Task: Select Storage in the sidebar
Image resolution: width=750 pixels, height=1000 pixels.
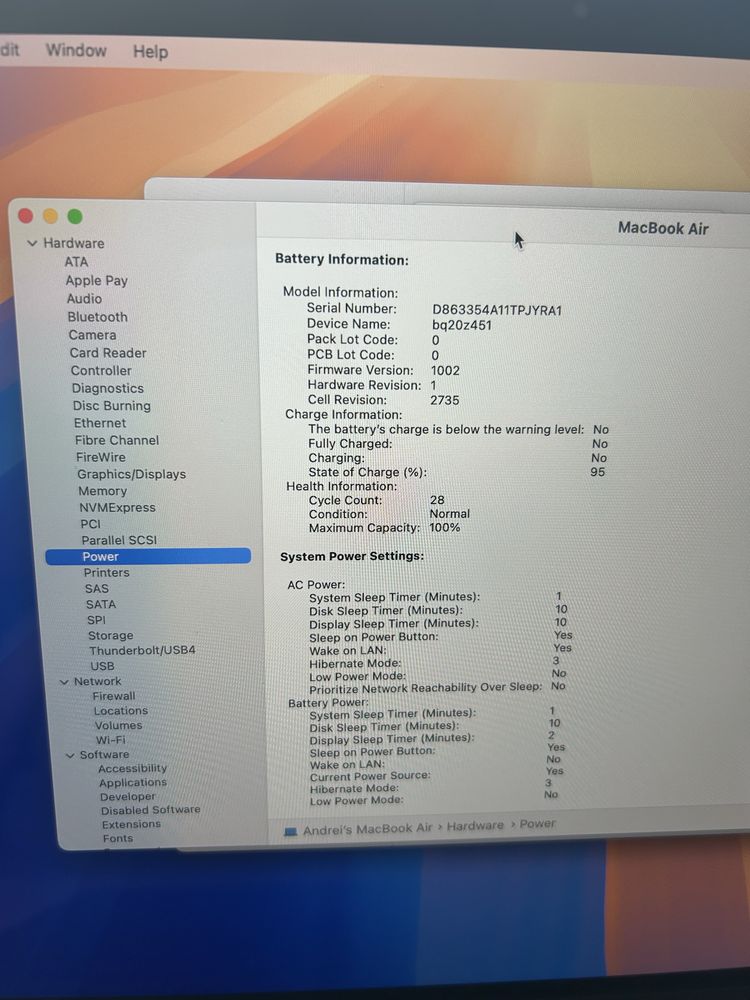Action: pyautogui.click(x=110, y=635)
